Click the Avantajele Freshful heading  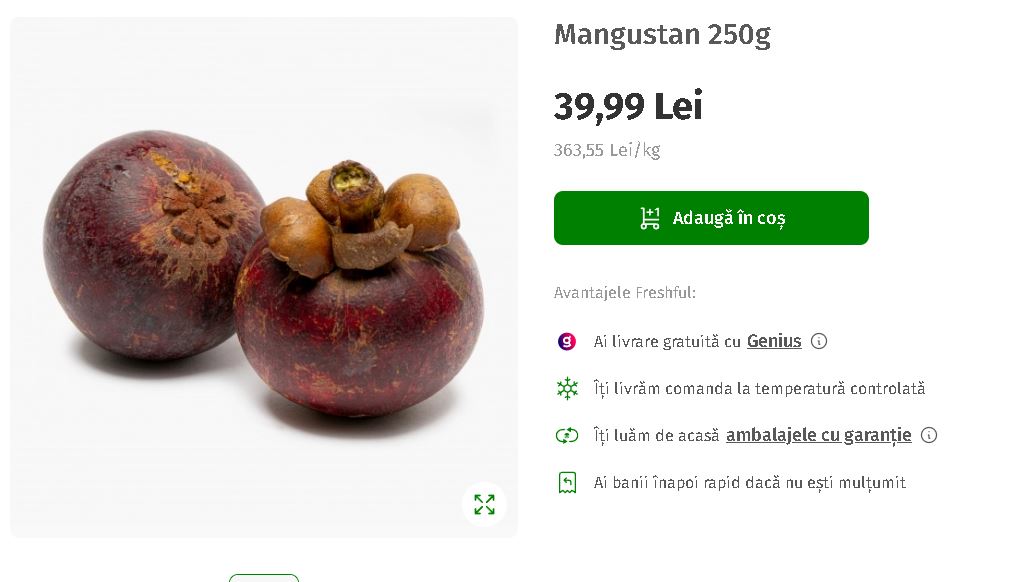(625, 293)
